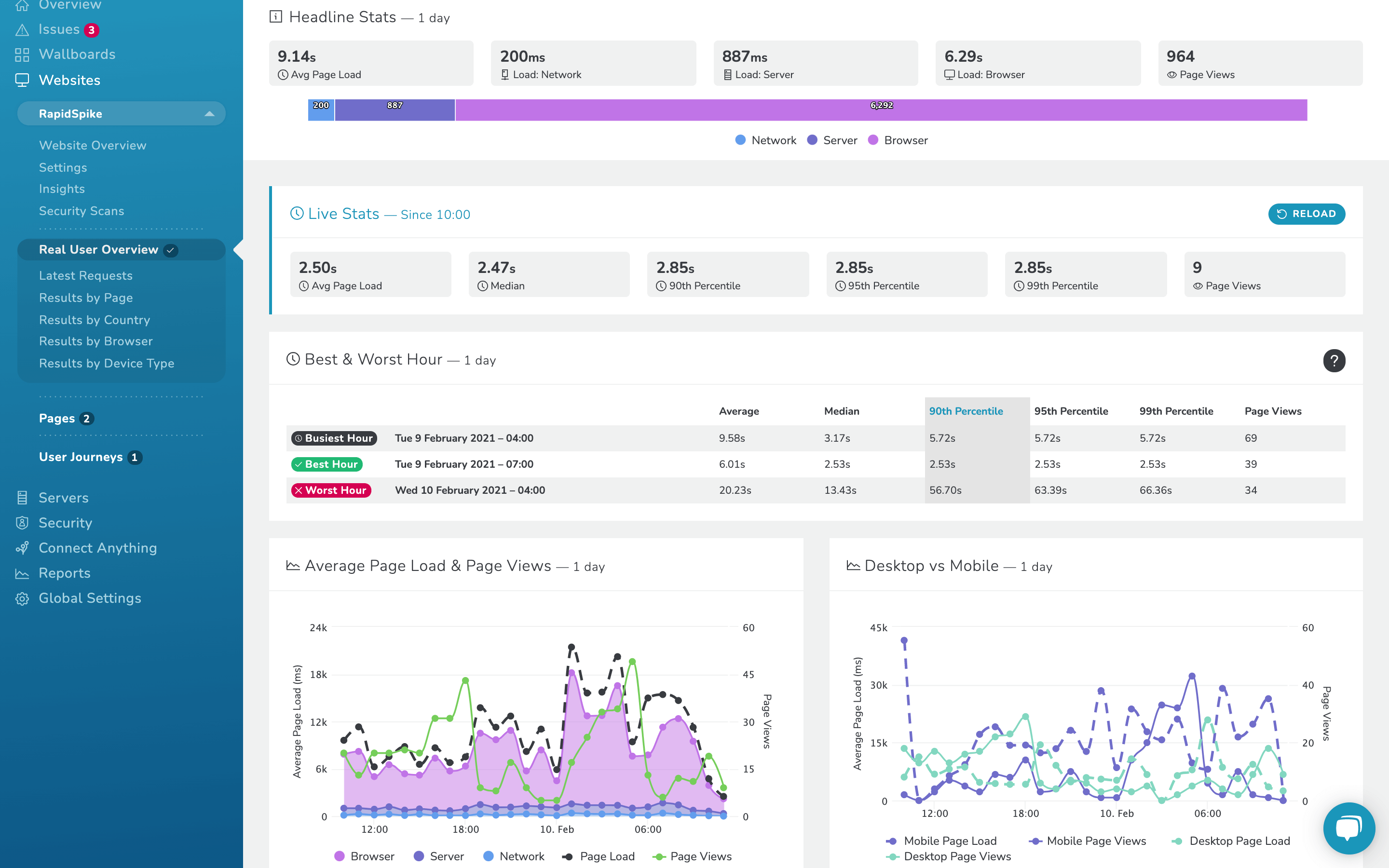Click the RELOAD button in Live Stats
The width and height of the screenshot is (1389, 868).
pyautogui.click(x=1307, y=213)
